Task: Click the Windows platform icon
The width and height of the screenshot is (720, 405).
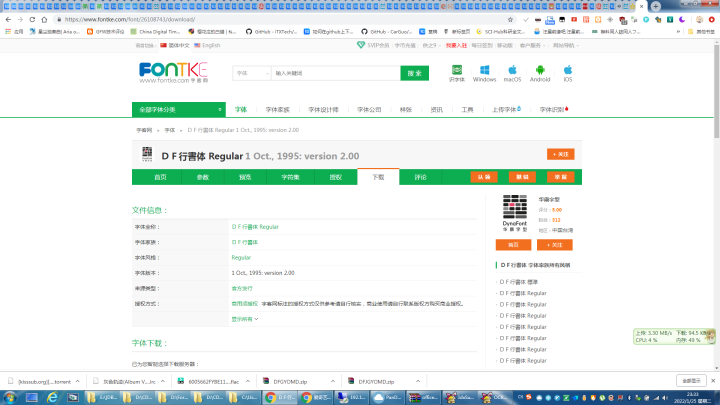Action: (x=484, y=73)
